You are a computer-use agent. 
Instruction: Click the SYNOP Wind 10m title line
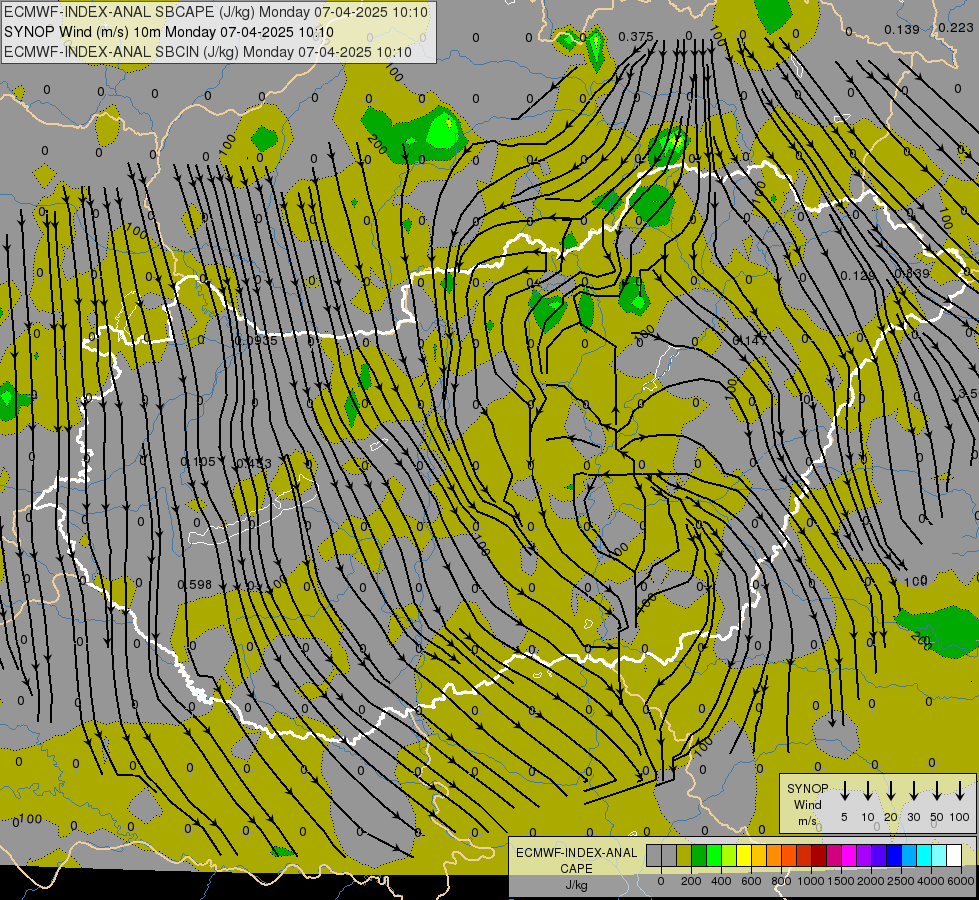(x=169, y=32)
